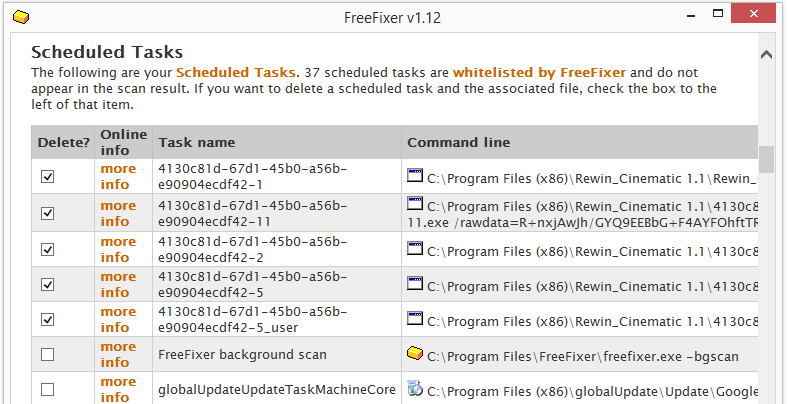
Task: Click the scroll up arrow of the scrollbar
Action: (x=766, y=54)
